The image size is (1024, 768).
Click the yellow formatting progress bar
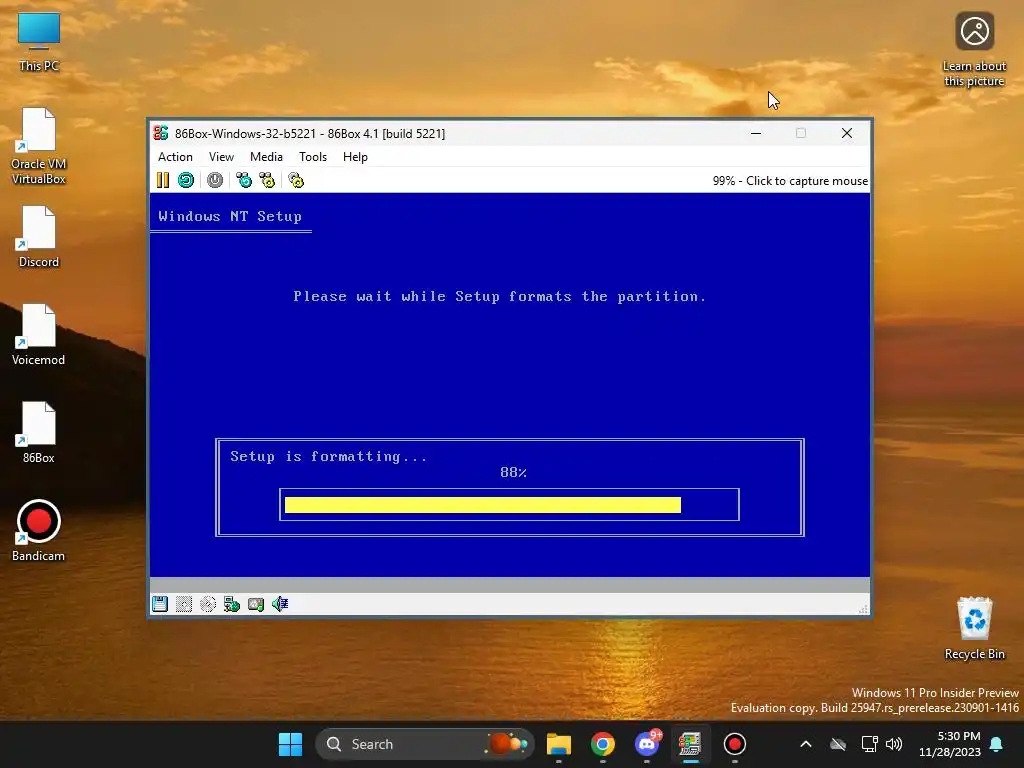(x=483, y=505)
